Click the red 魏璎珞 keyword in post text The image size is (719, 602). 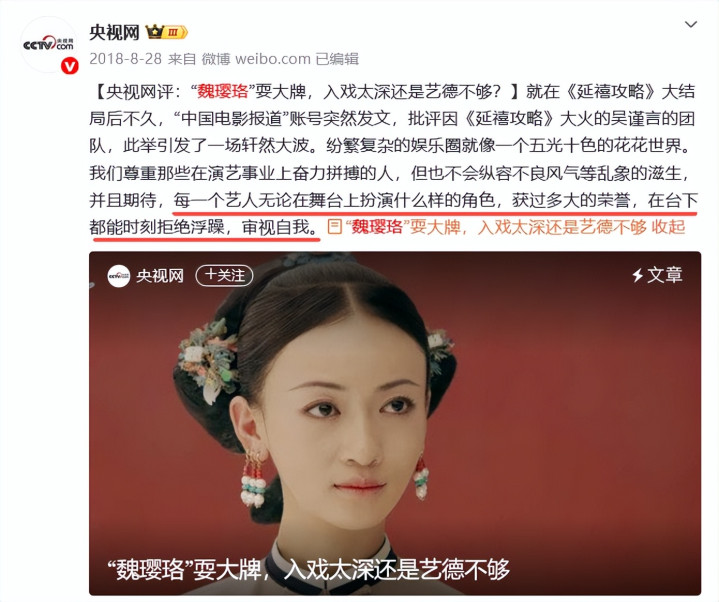click(x=222, y=92)
